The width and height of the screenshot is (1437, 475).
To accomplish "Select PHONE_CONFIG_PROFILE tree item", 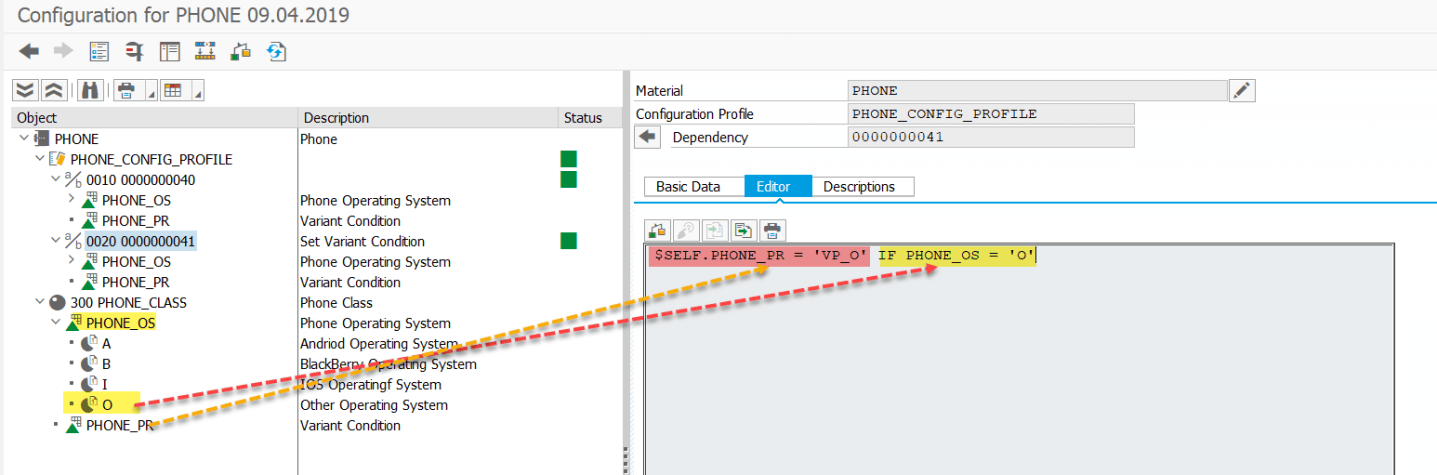I will click(x=151, y=159).
